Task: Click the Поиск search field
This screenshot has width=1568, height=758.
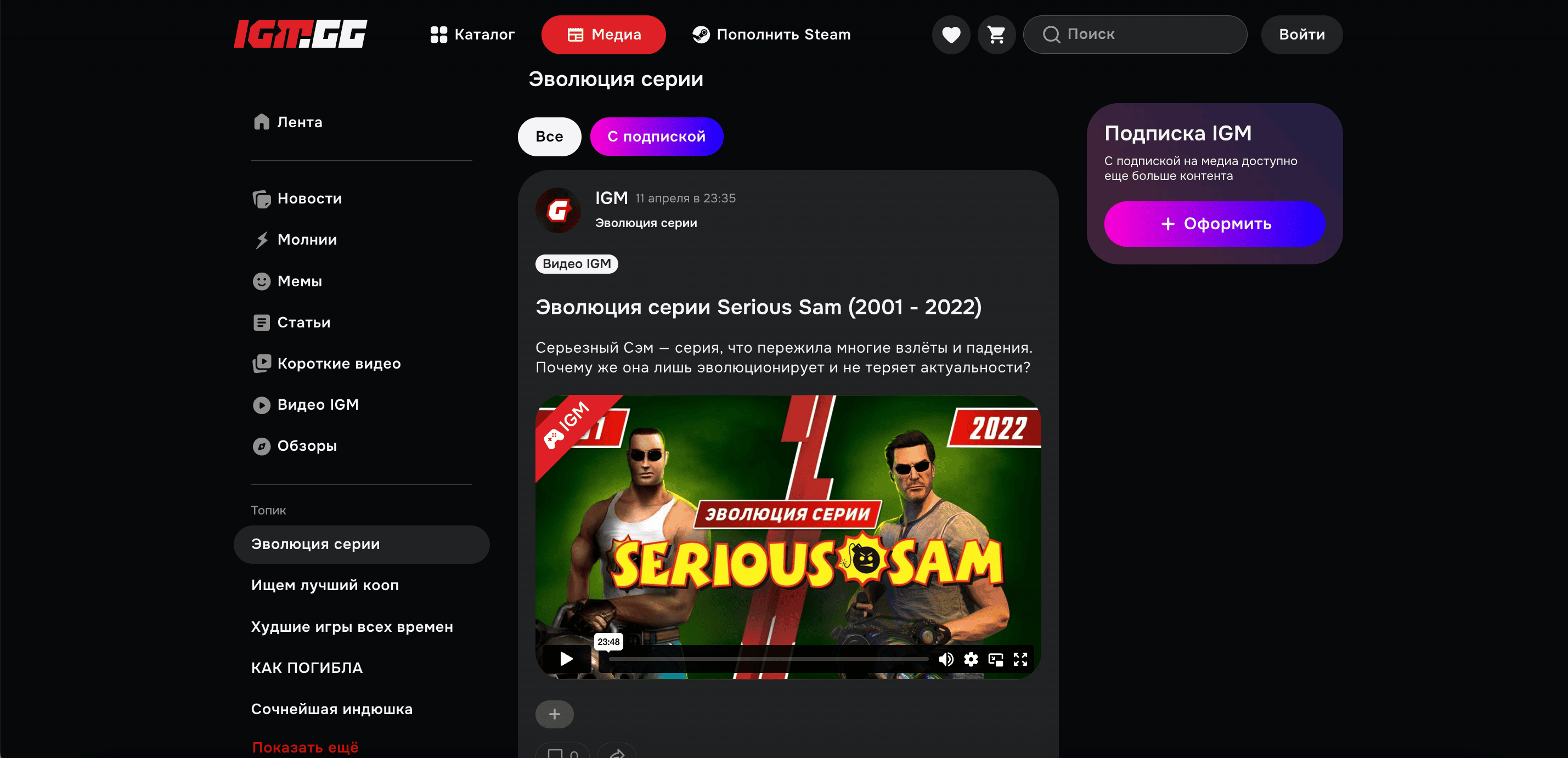Action: [1135, 35]
